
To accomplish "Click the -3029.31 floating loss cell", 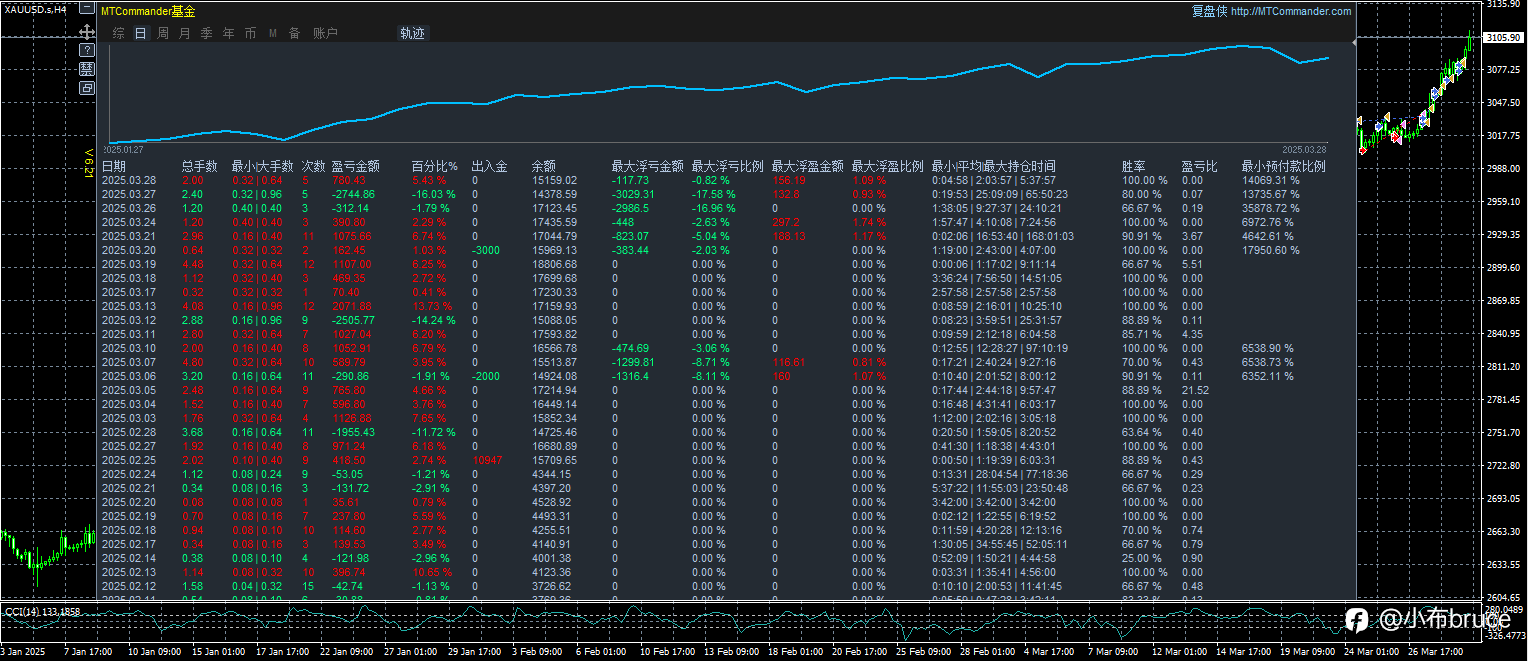I will pos(633,194).
